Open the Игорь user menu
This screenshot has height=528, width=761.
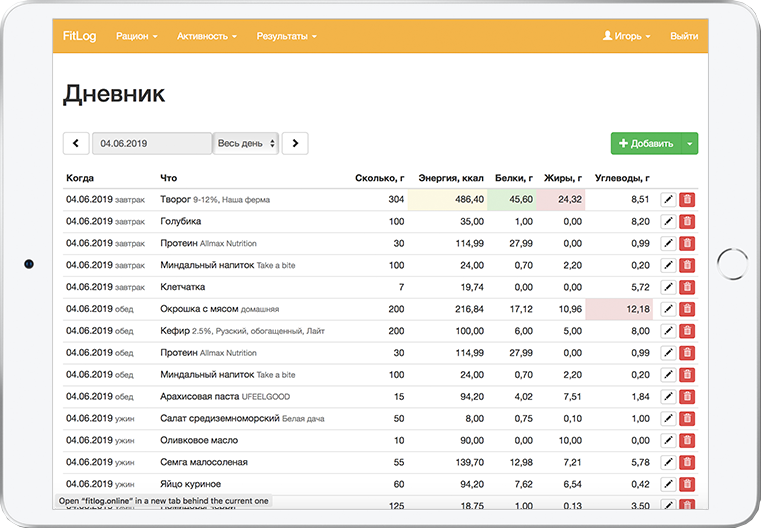pyautogui.click(x=626, y=36)
